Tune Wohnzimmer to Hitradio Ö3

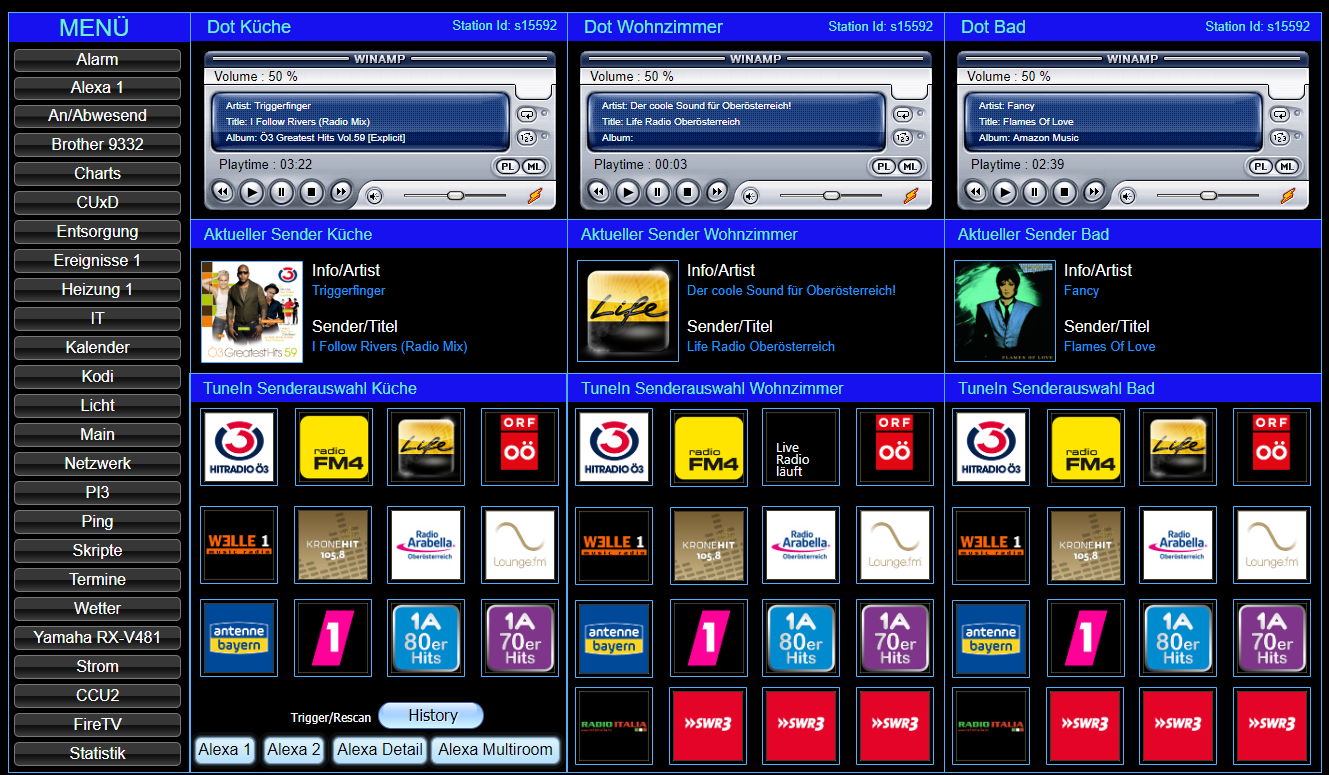[614, 447]
